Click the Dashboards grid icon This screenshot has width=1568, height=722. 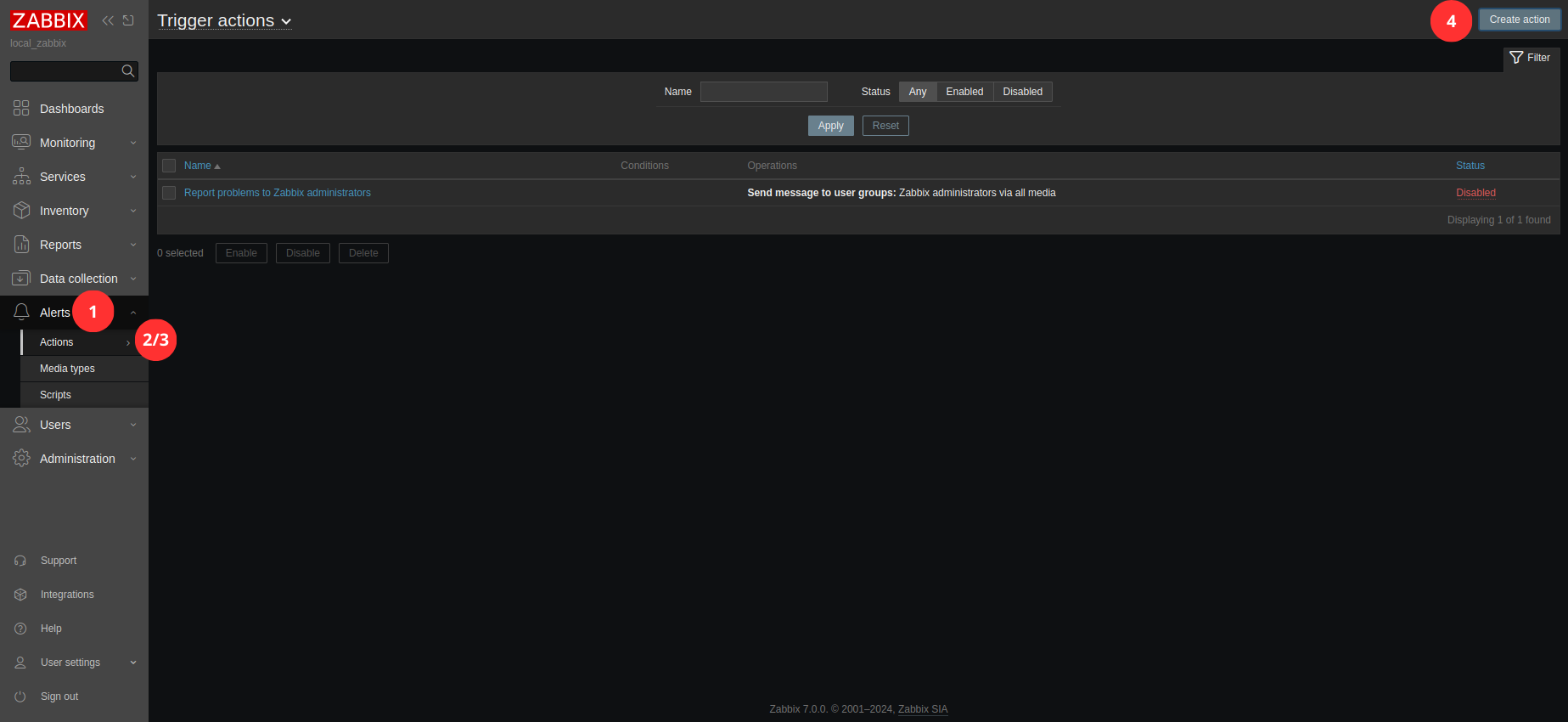pyautogui.click(x=21, y=108)
